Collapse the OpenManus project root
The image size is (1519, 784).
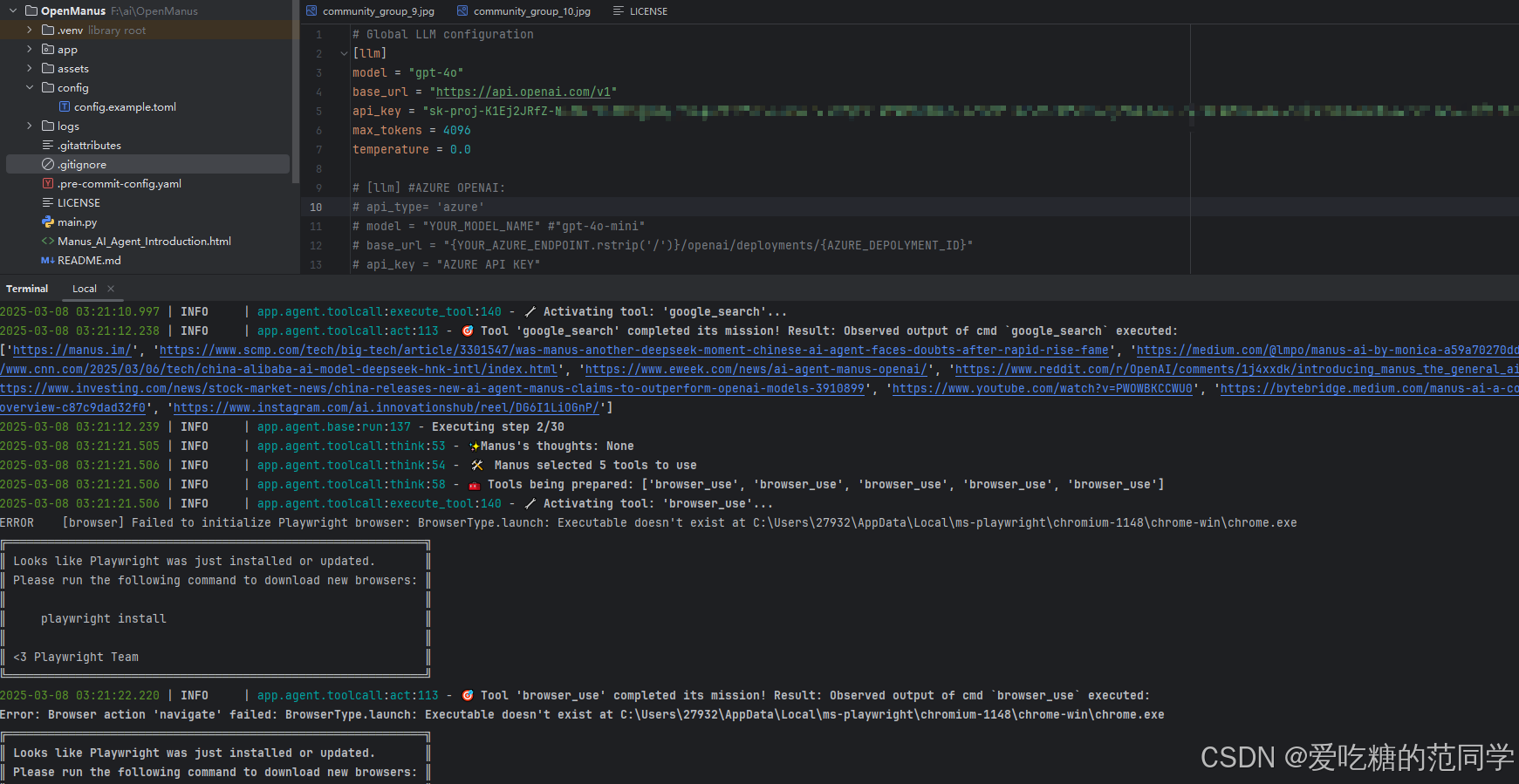[13, 11]
